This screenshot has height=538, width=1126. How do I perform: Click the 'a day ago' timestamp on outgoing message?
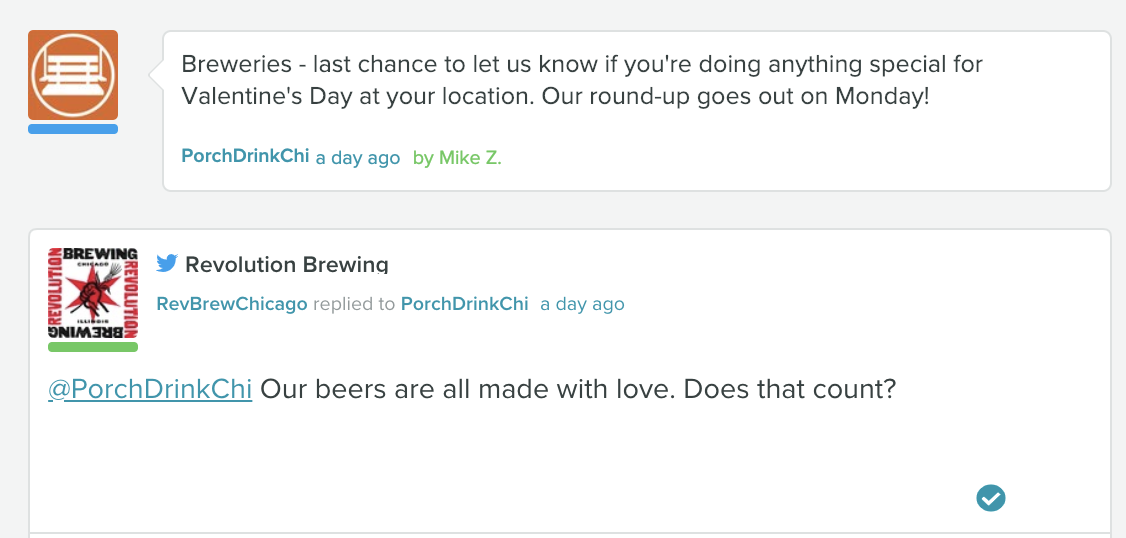point(358,157)
